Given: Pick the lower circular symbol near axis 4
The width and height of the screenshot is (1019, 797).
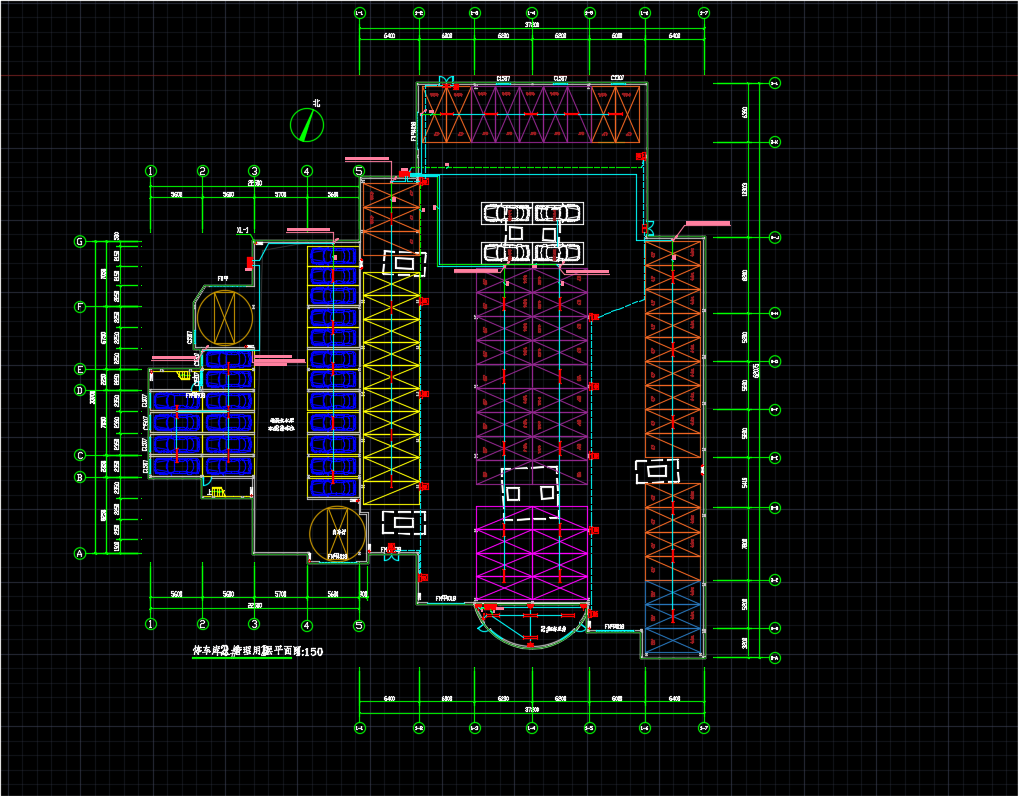Looking at the screenshot, I should tap(337, 533).
